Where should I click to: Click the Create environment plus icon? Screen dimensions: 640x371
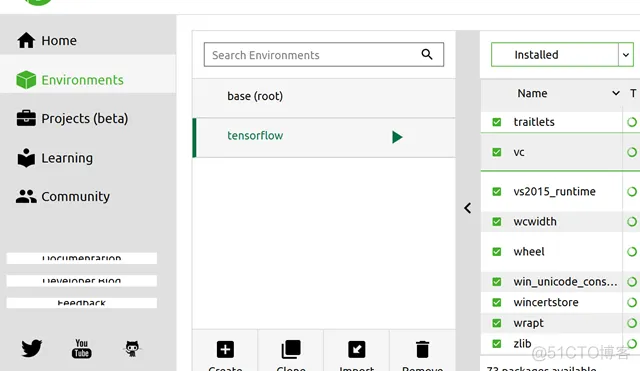point(225,349)
